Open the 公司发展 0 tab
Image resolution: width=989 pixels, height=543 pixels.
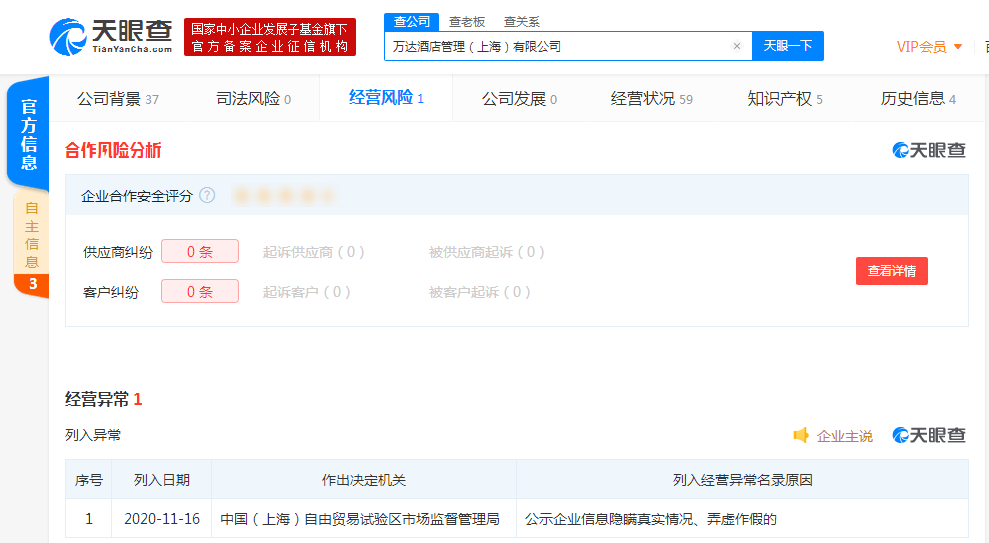coord(519,99)
